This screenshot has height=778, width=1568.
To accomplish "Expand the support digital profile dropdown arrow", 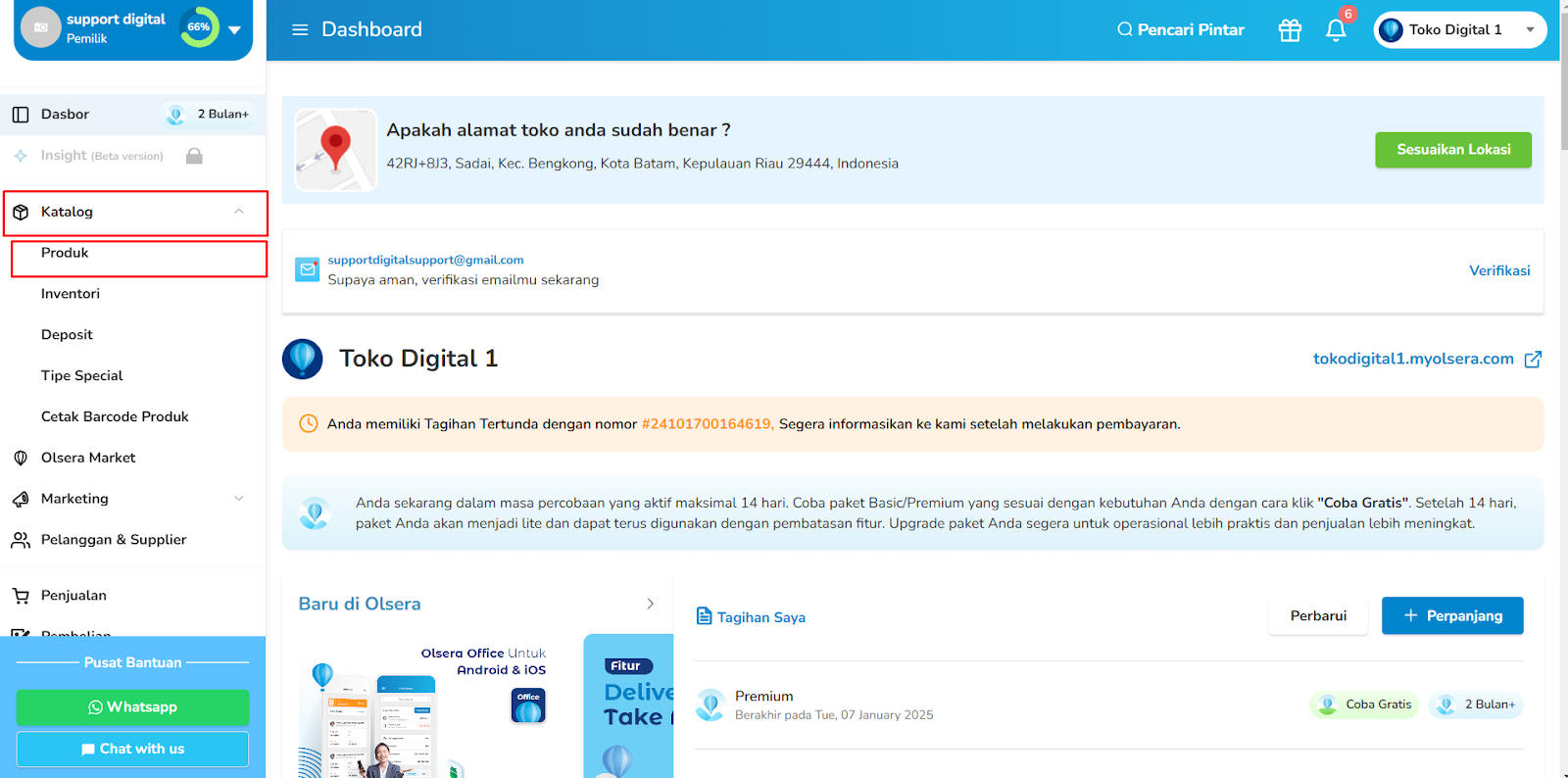I will click(234, 29).
